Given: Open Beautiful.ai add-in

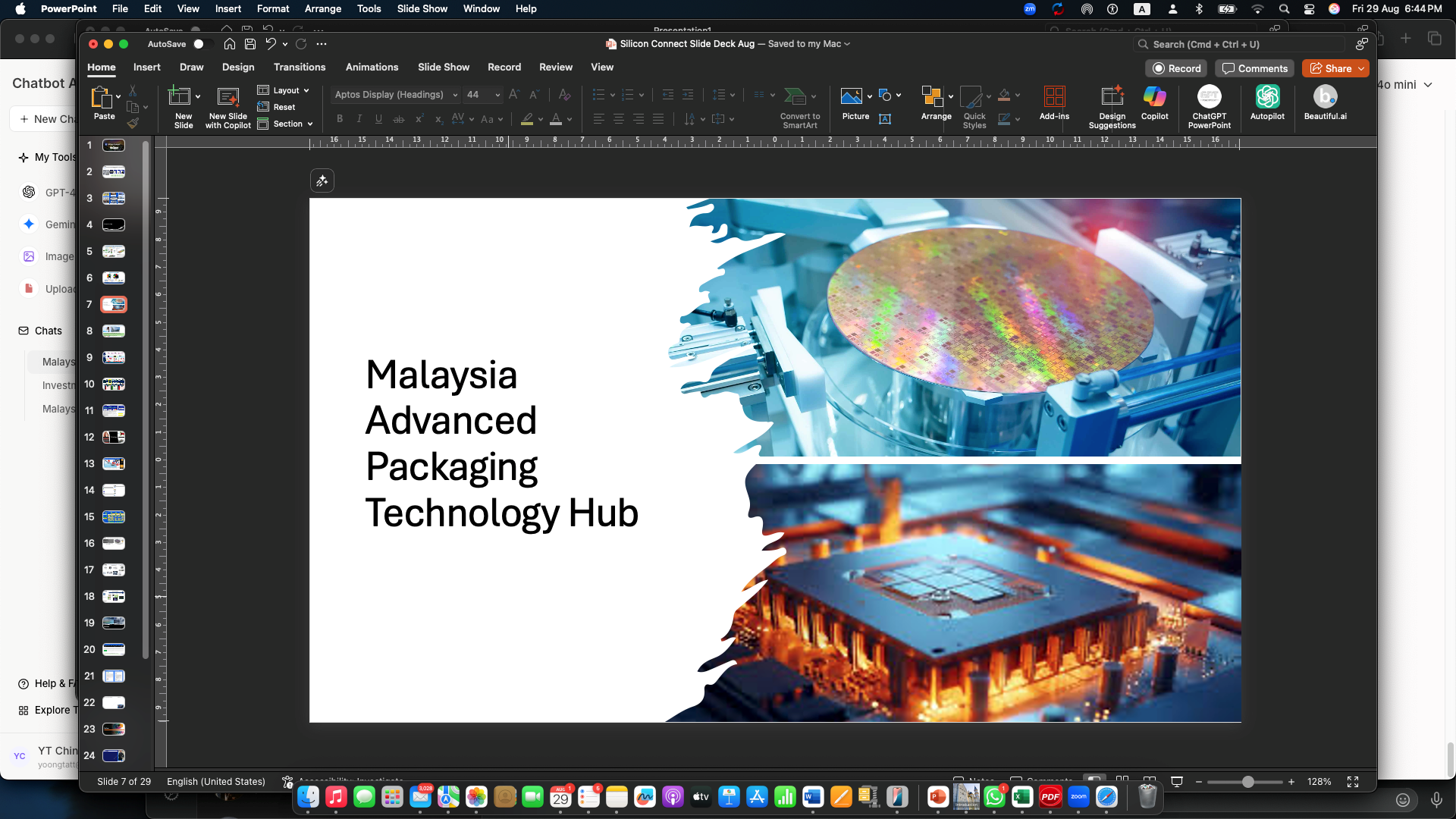Looking at the screenshot, I should (x=1325, y=97).
